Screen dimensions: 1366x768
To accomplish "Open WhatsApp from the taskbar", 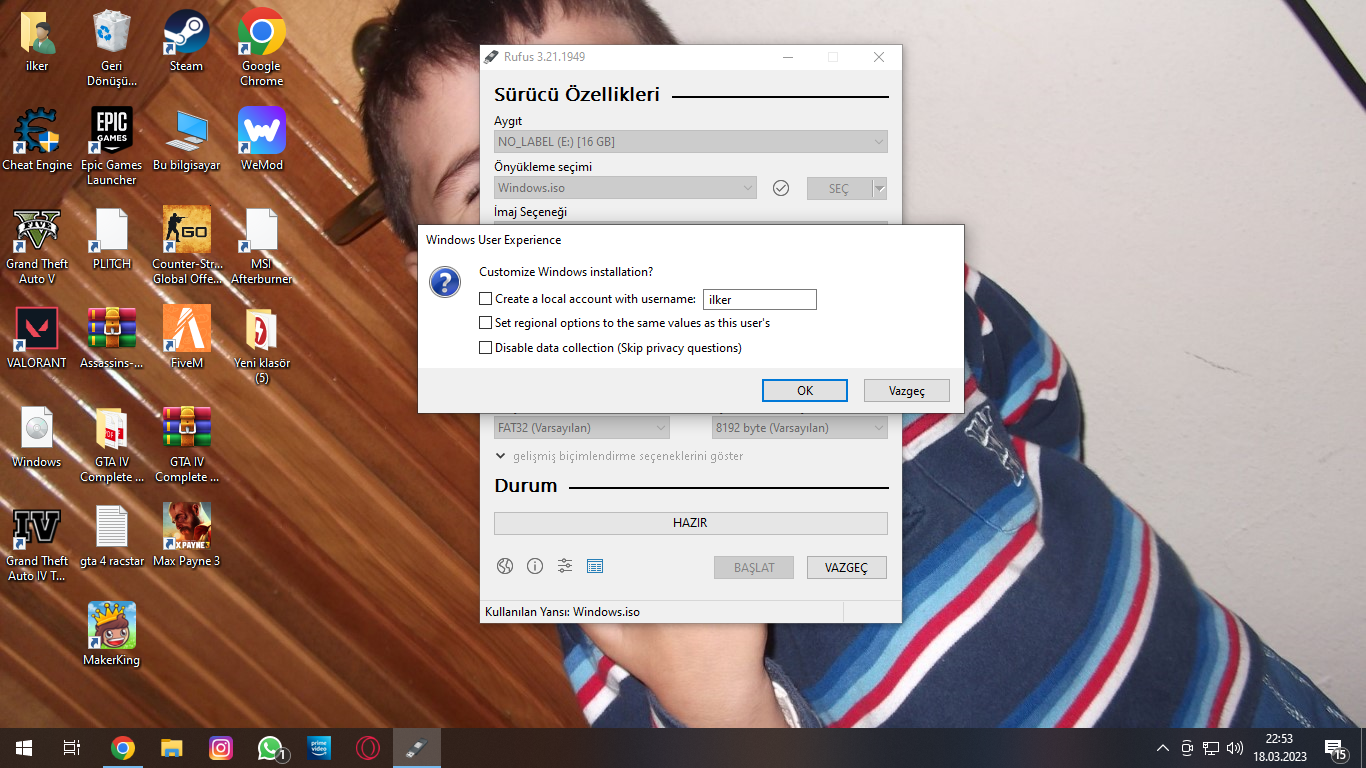I will (270, 748).
